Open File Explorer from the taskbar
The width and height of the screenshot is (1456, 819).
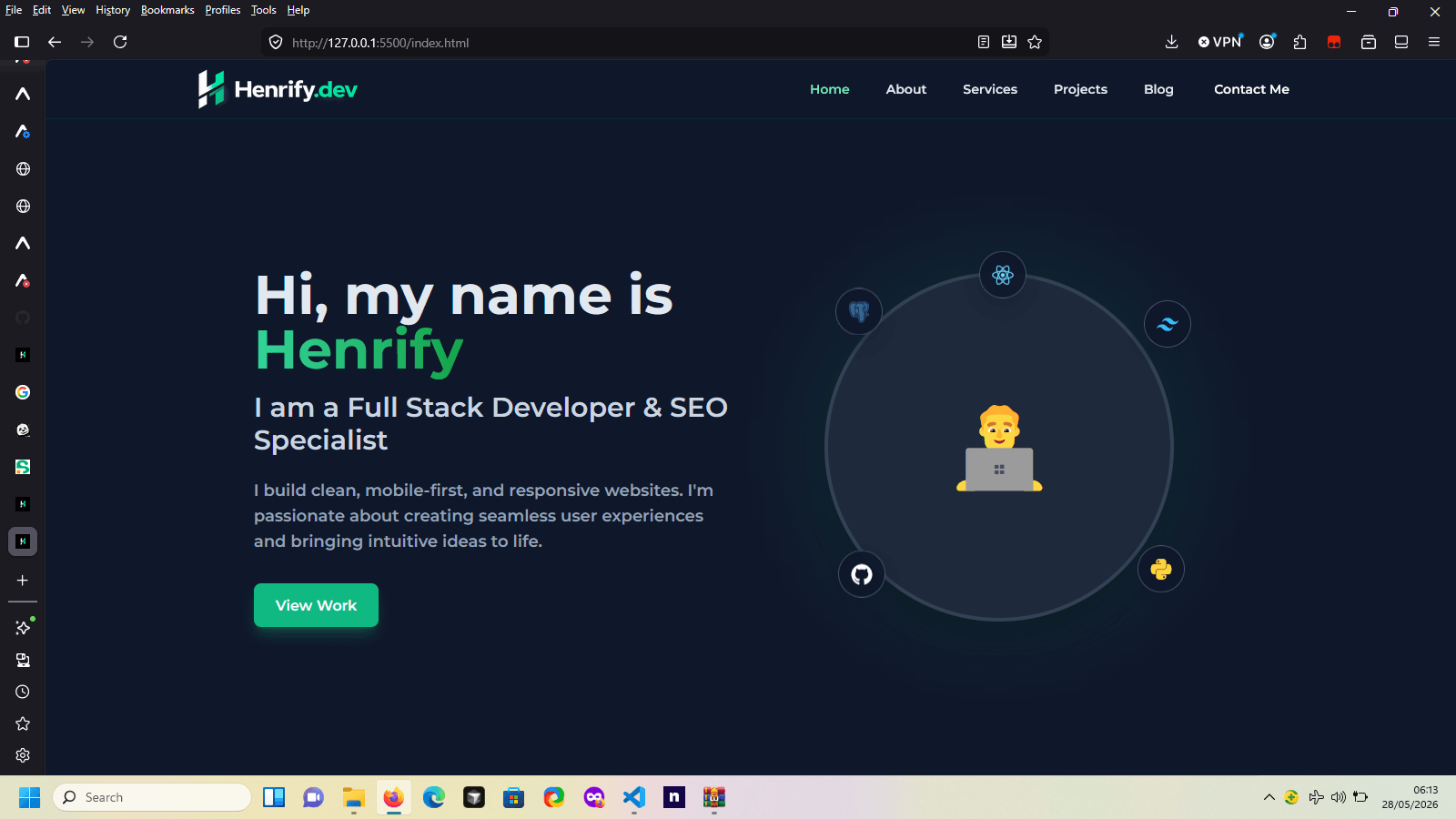click(354, 797)
